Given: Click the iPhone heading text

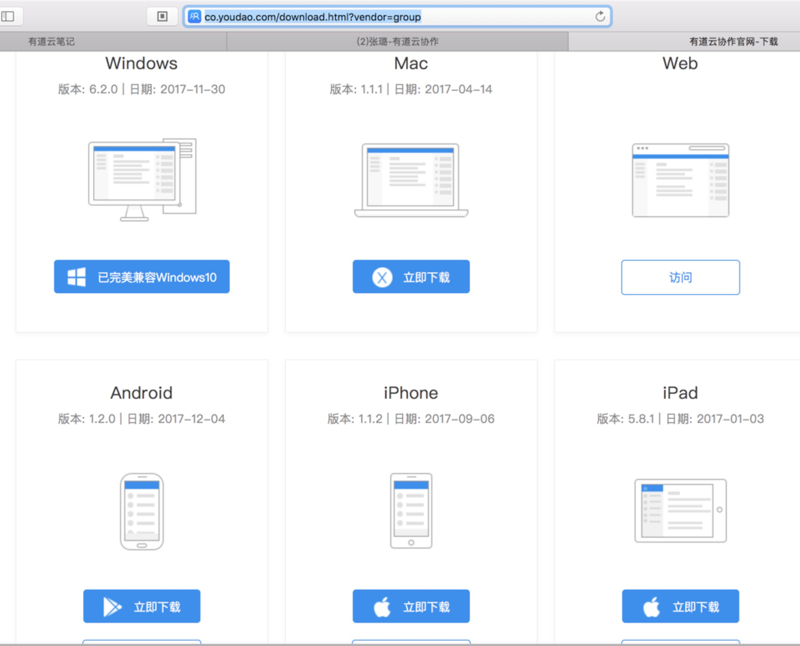Looking at the screenshot, I should [x=411, y=393].
